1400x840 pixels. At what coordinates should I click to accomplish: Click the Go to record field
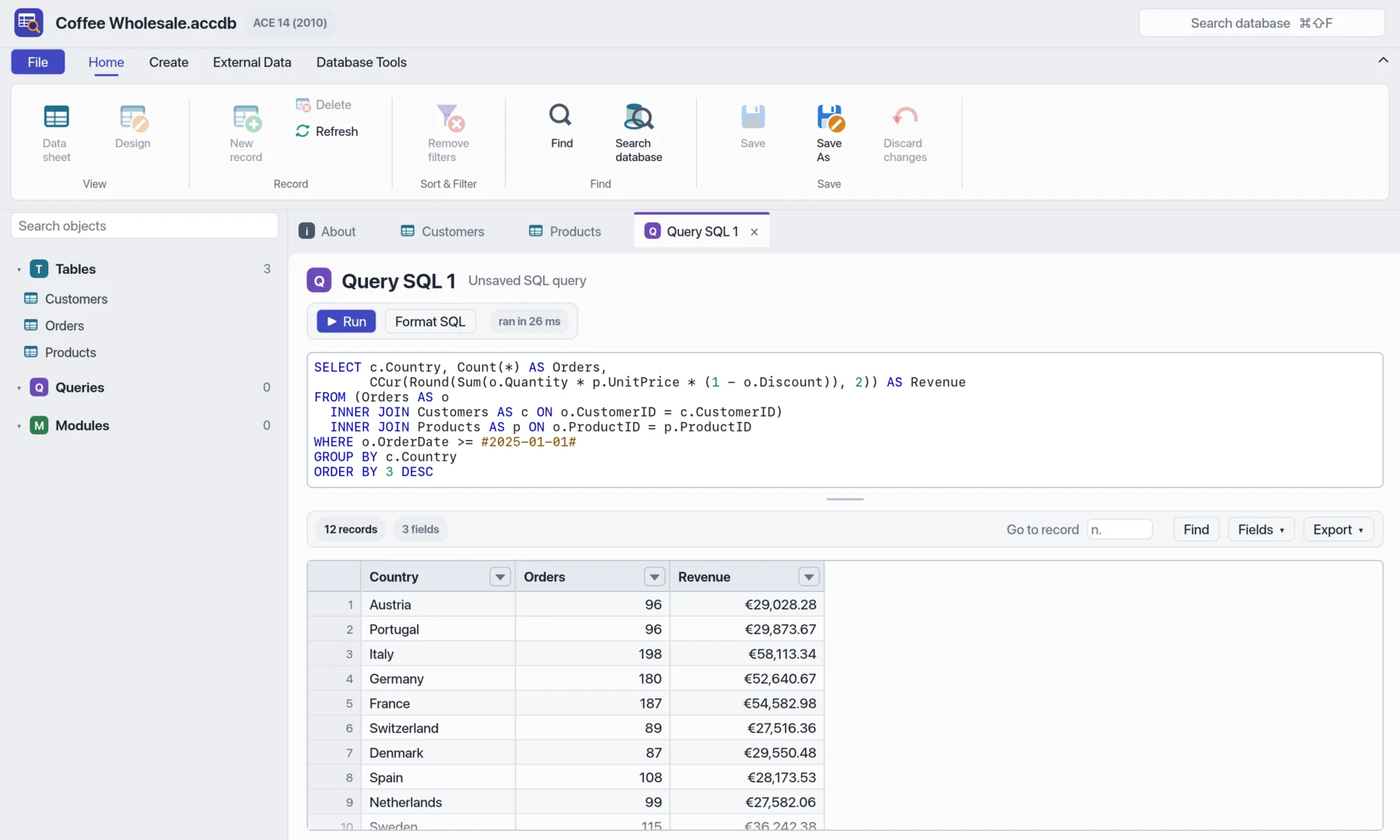pos(1119,530)
